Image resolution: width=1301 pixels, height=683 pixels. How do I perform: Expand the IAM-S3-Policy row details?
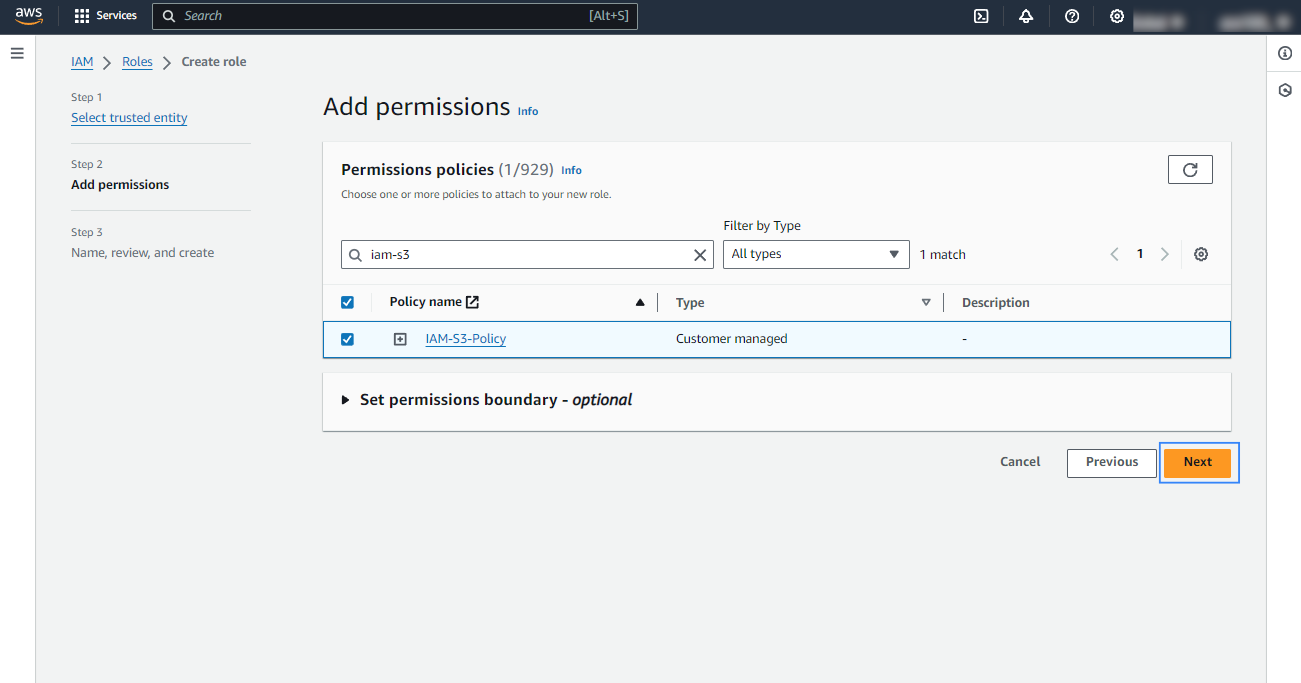coord(400,339)
